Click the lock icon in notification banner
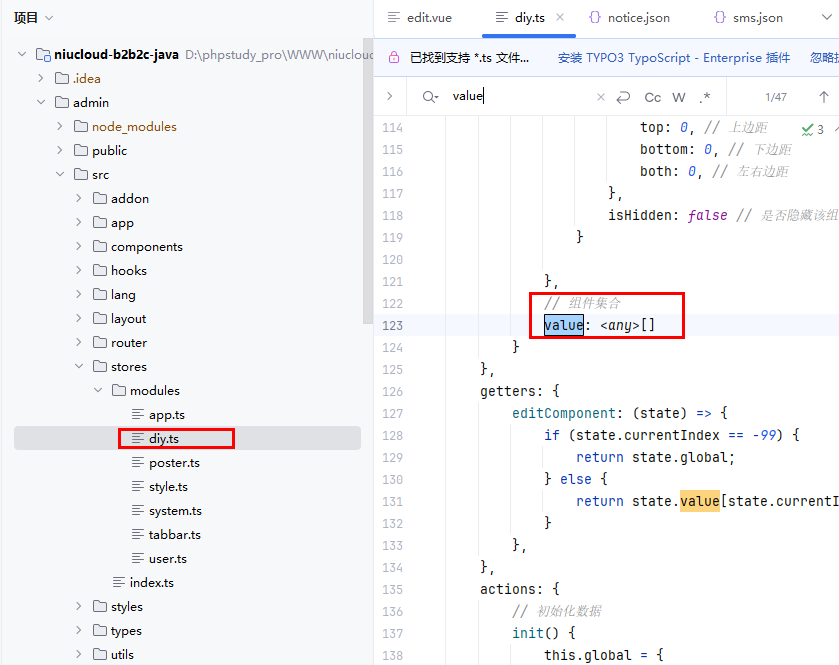839x665 pixels. coord(393,58)
